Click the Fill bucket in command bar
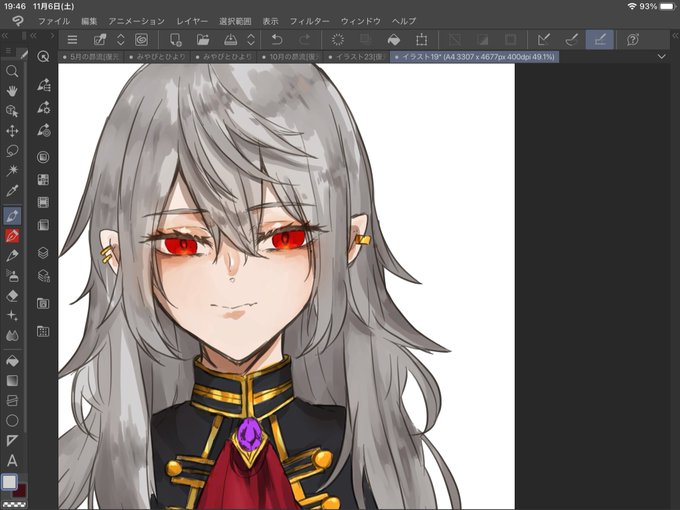 (394, 40)
